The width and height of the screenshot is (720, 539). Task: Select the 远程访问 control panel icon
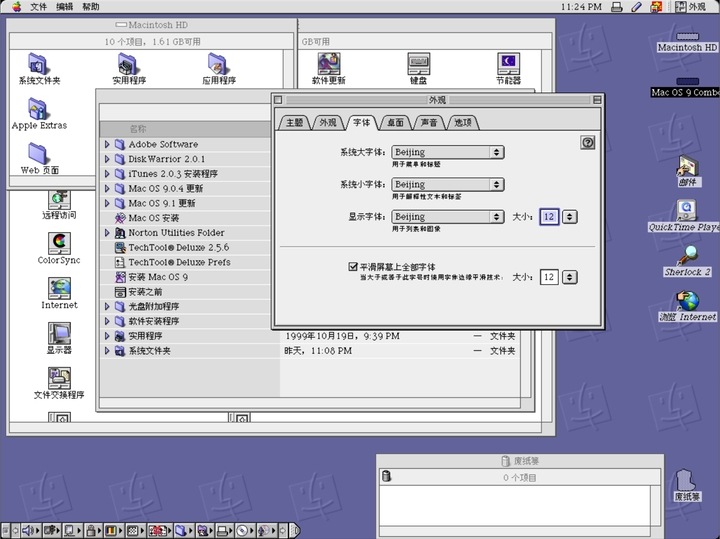[x=59, y=200]
